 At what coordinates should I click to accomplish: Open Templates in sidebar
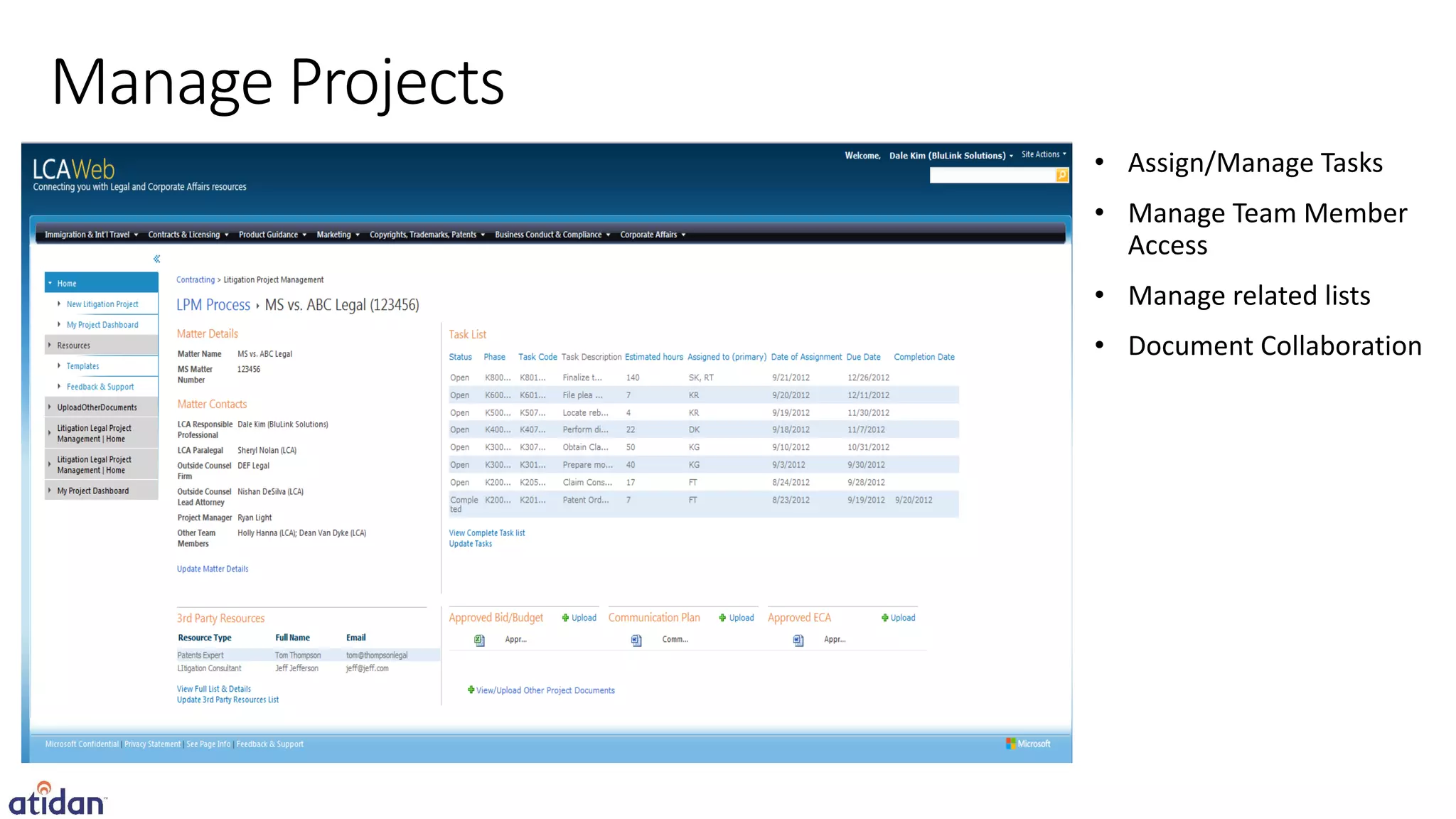click(x=82, y=366)
